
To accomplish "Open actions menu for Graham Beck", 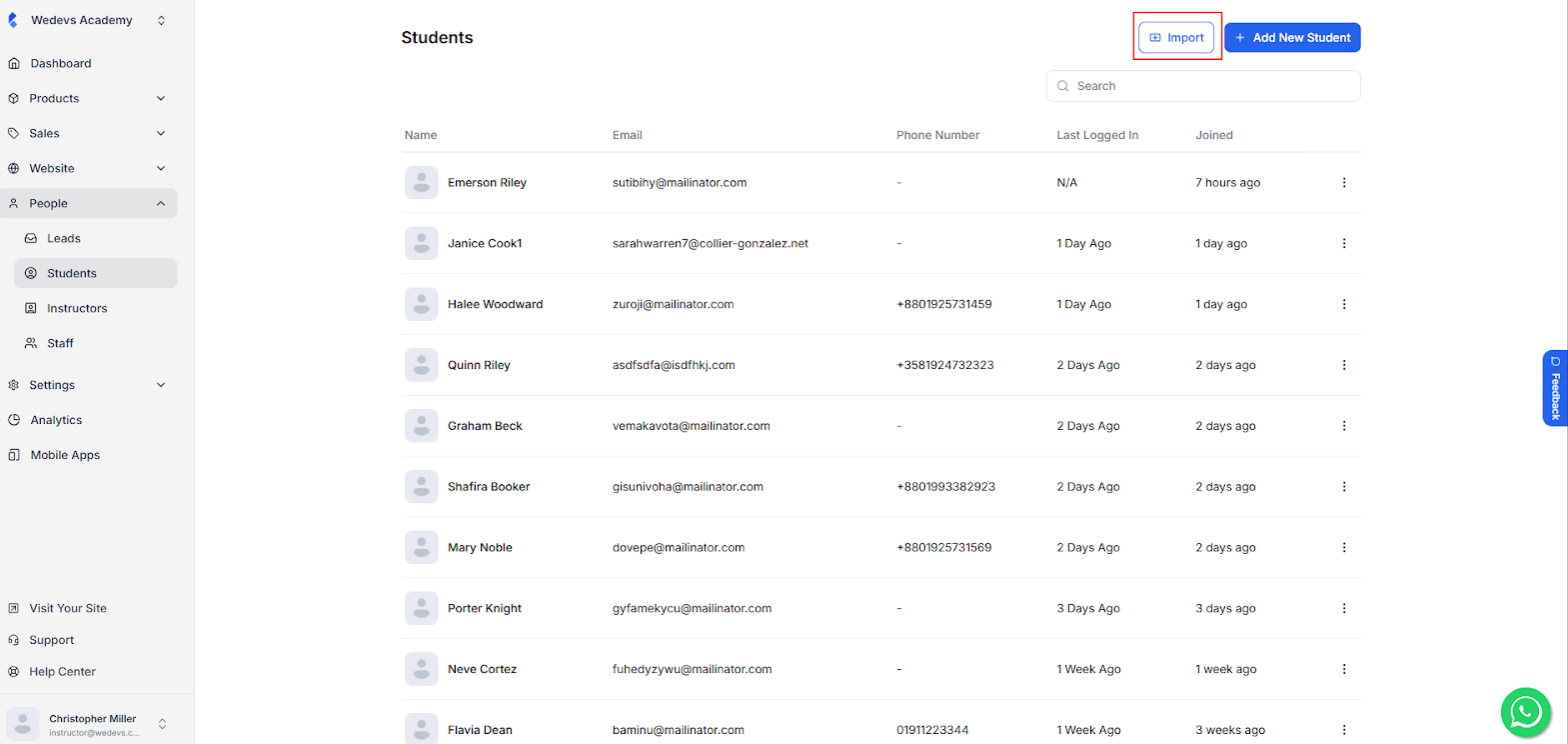I will pyautogui.click(x=1344, y=426).
